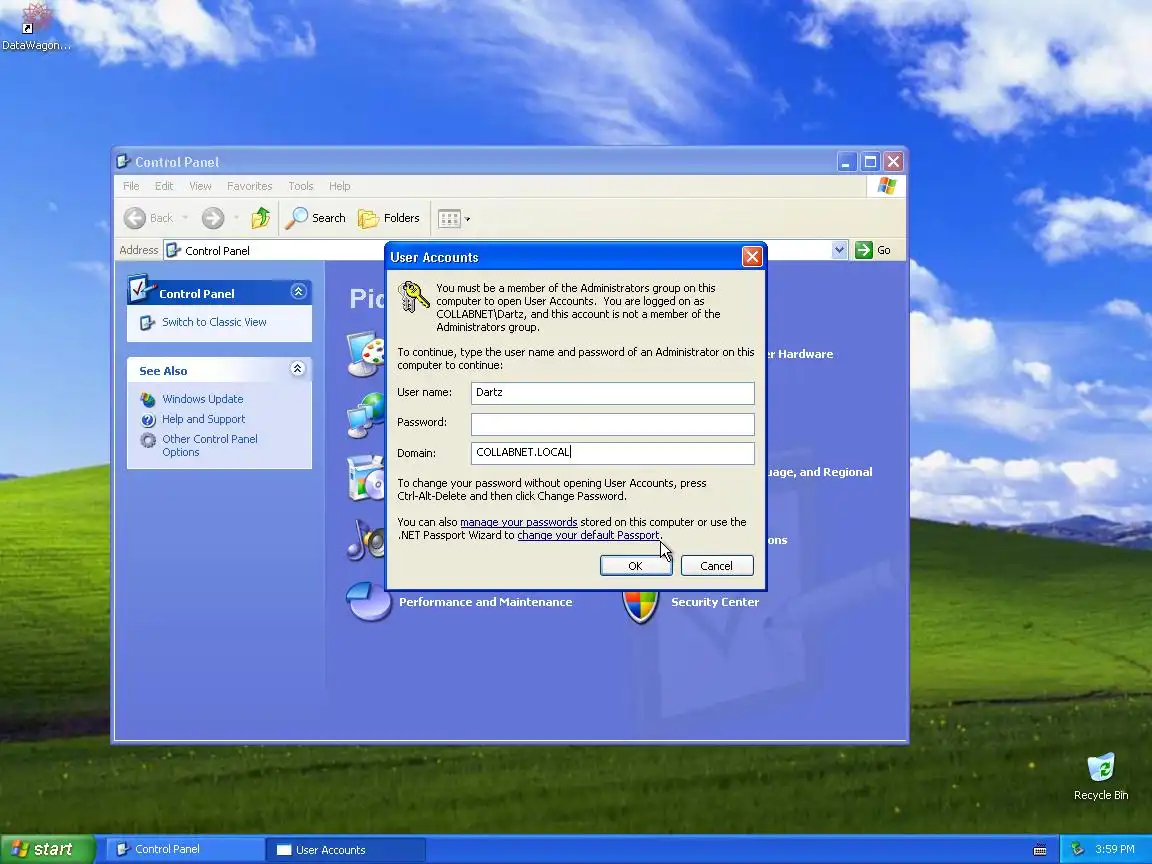Click the Domain field containing COLLABNET.LOCAL
This screenshot has height=864, width=1152.
pyautogui.click(x=612, y=453)
